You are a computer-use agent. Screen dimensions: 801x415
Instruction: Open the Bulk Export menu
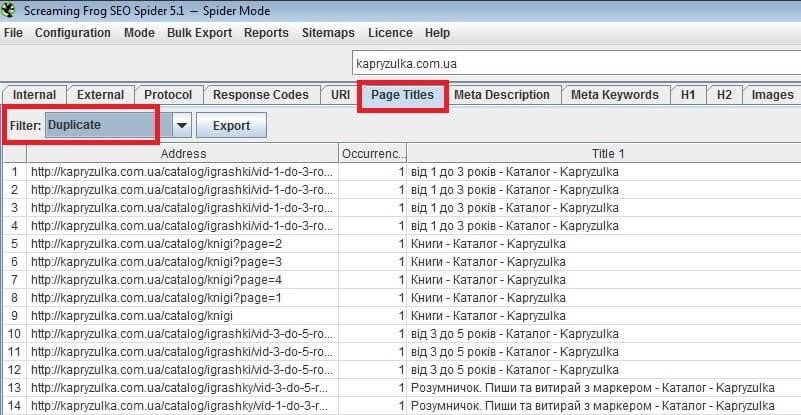199,32
